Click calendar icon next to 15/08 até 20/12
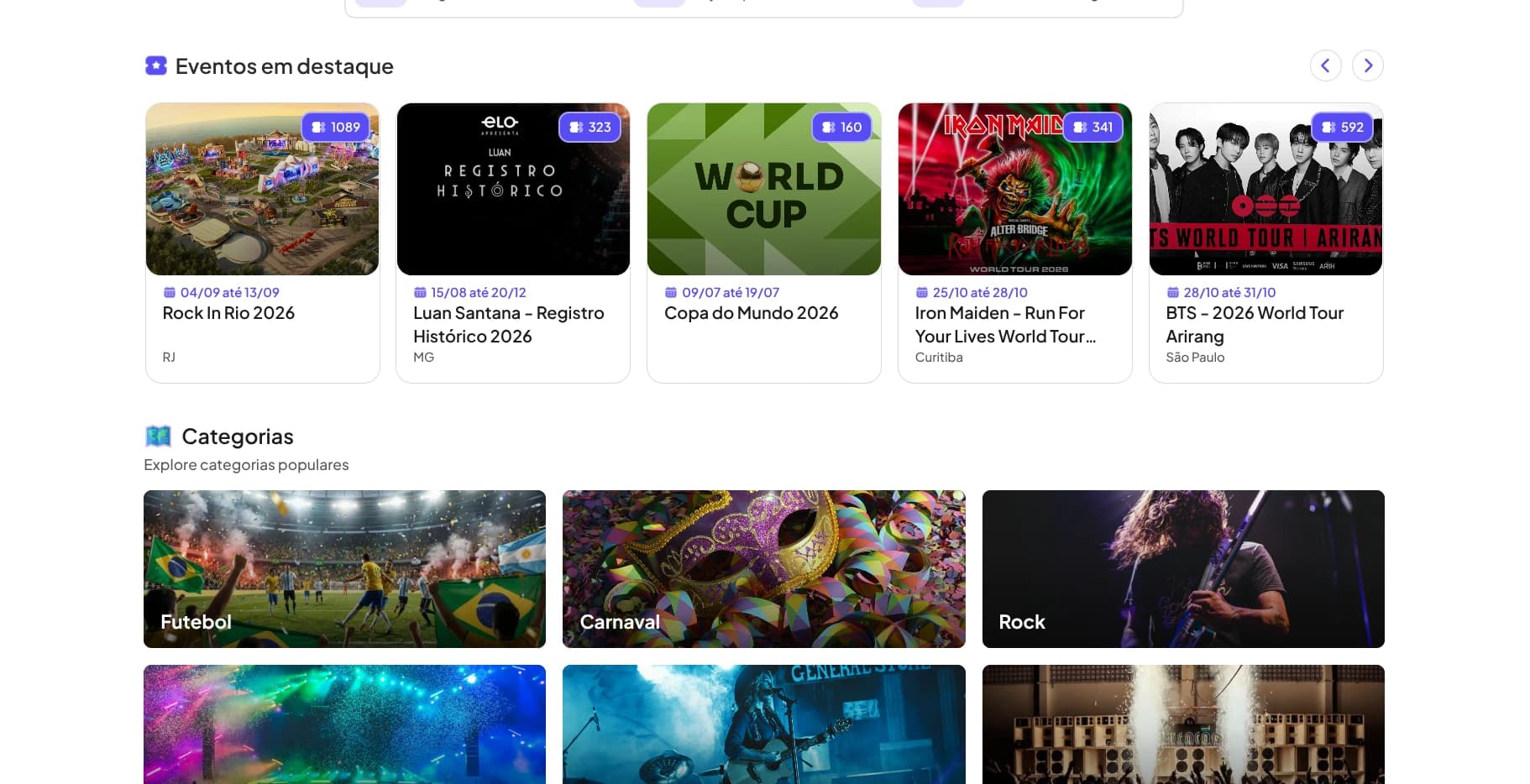This screenshot has width=1530, height=784. (420, 292)
